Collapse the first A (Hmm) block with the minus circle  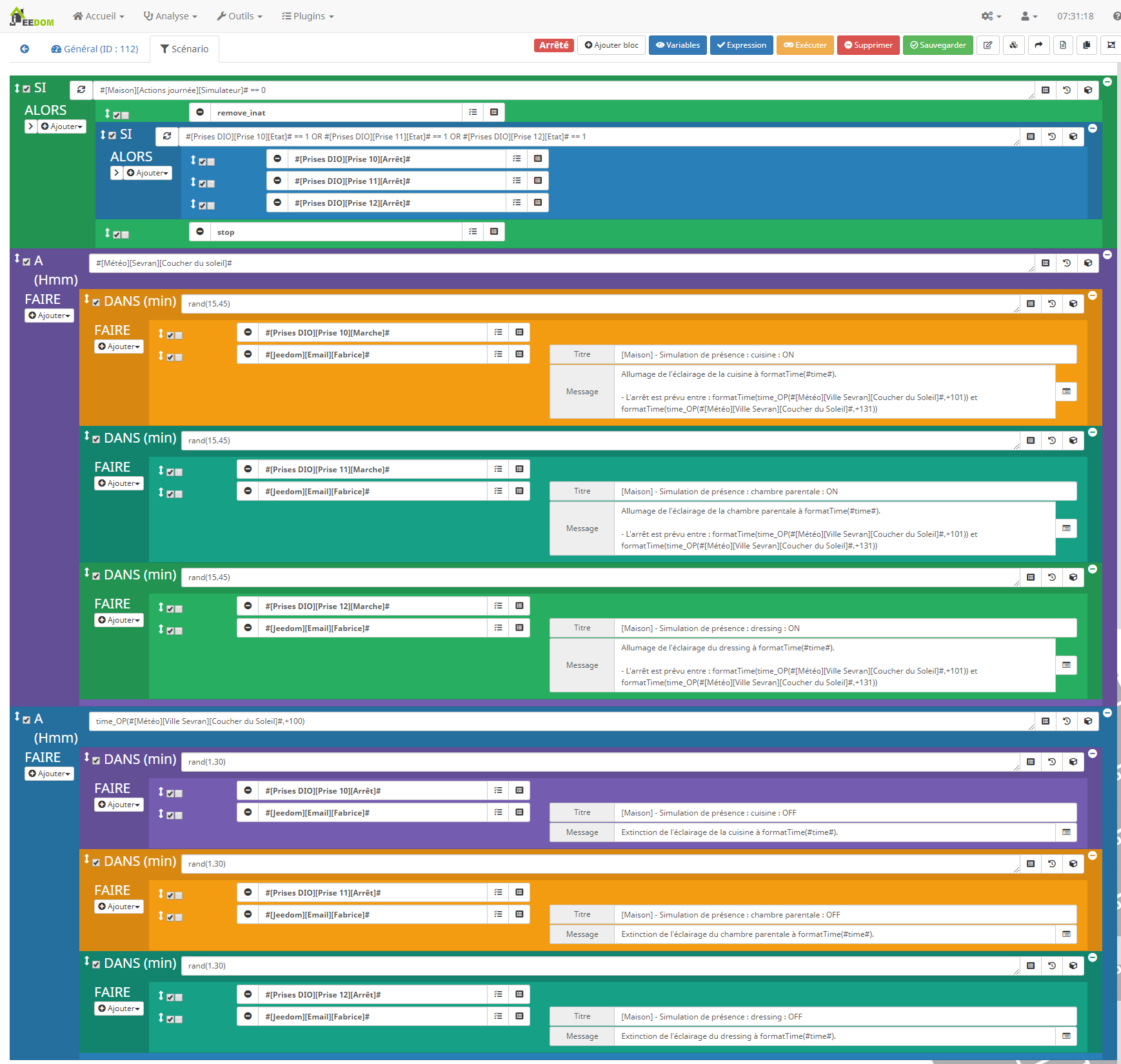click(1107, 255)
